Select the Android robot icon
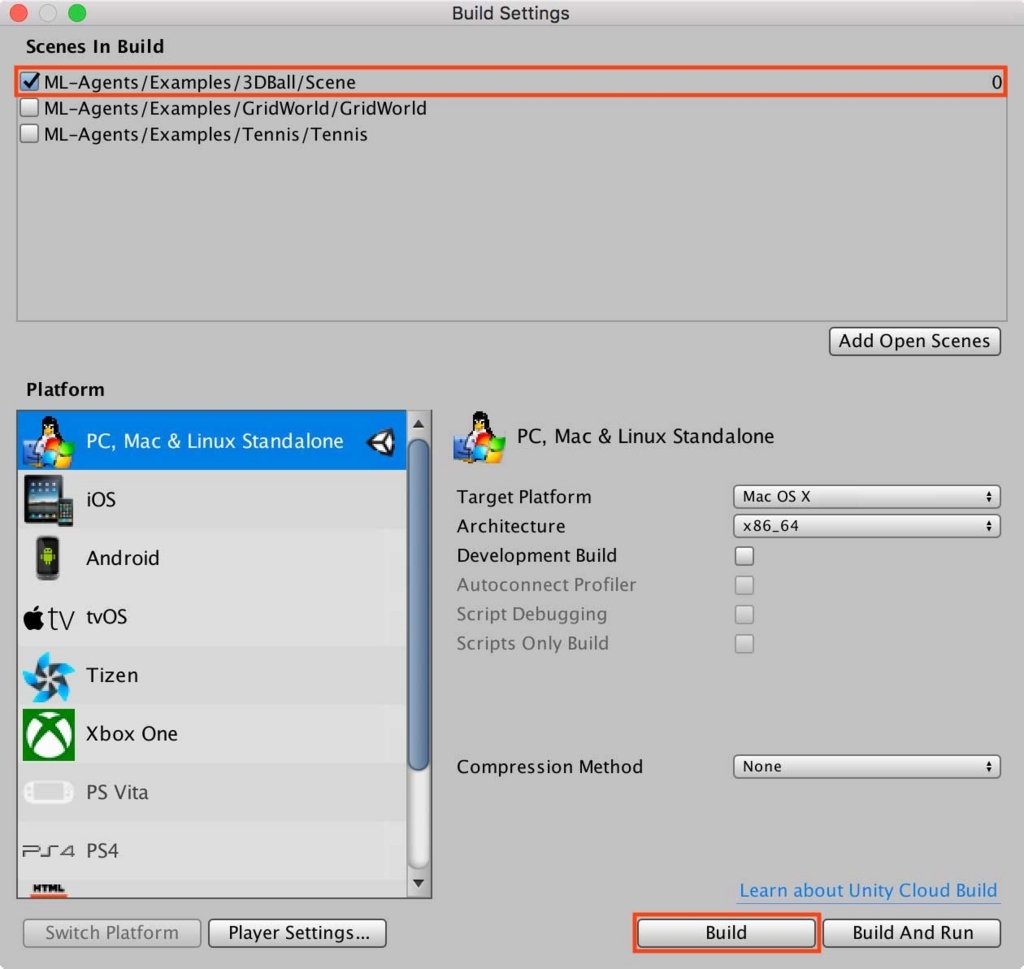 tap(48, 558)
